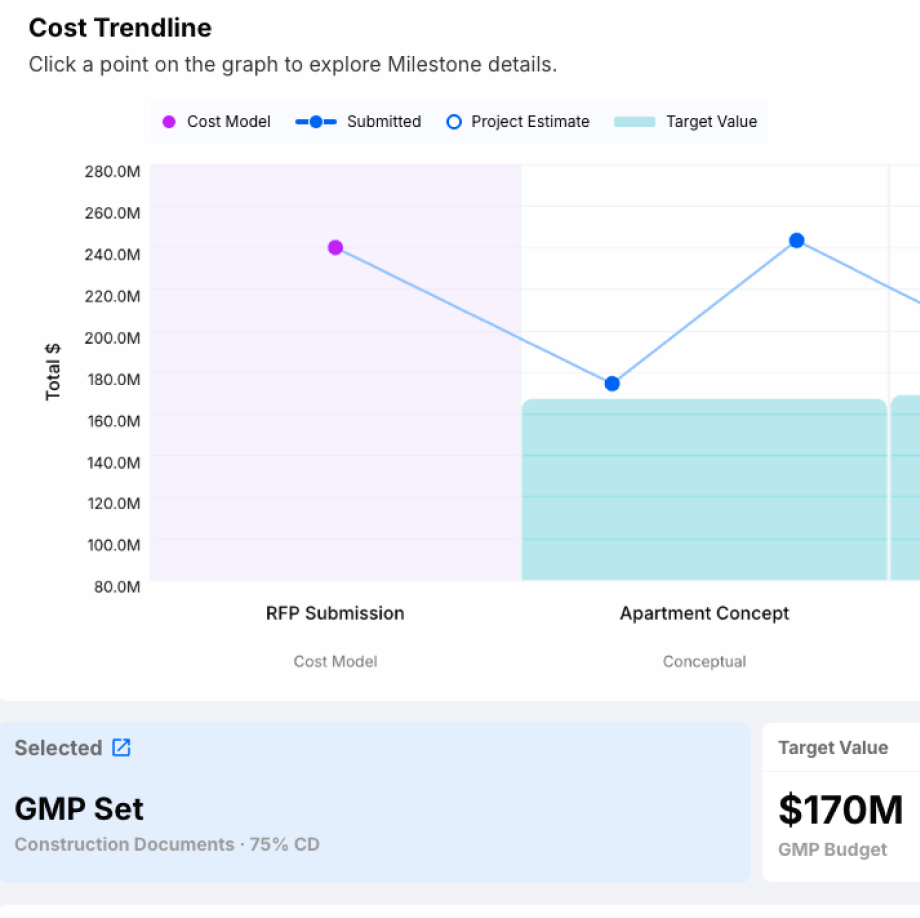Open the Selected milestone external link icon

(121, 747)
